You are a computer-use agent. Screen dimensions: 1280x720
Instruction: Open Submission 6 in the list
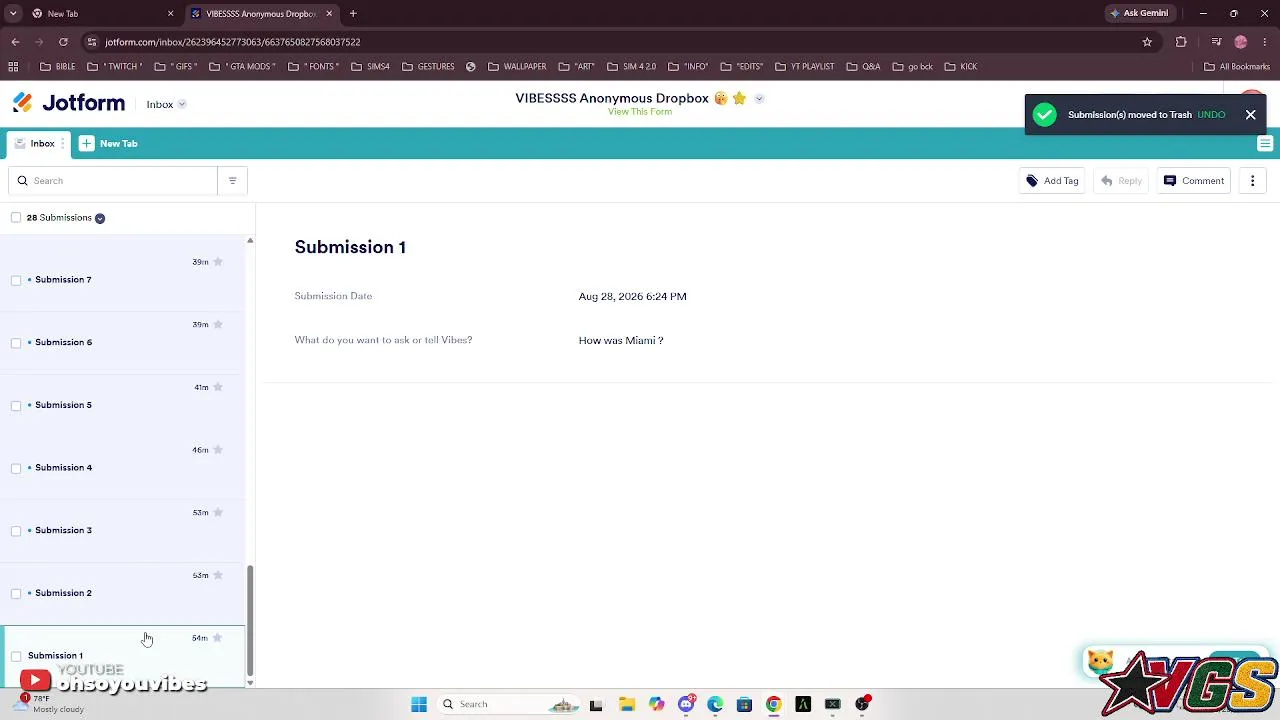coord(122,343)
